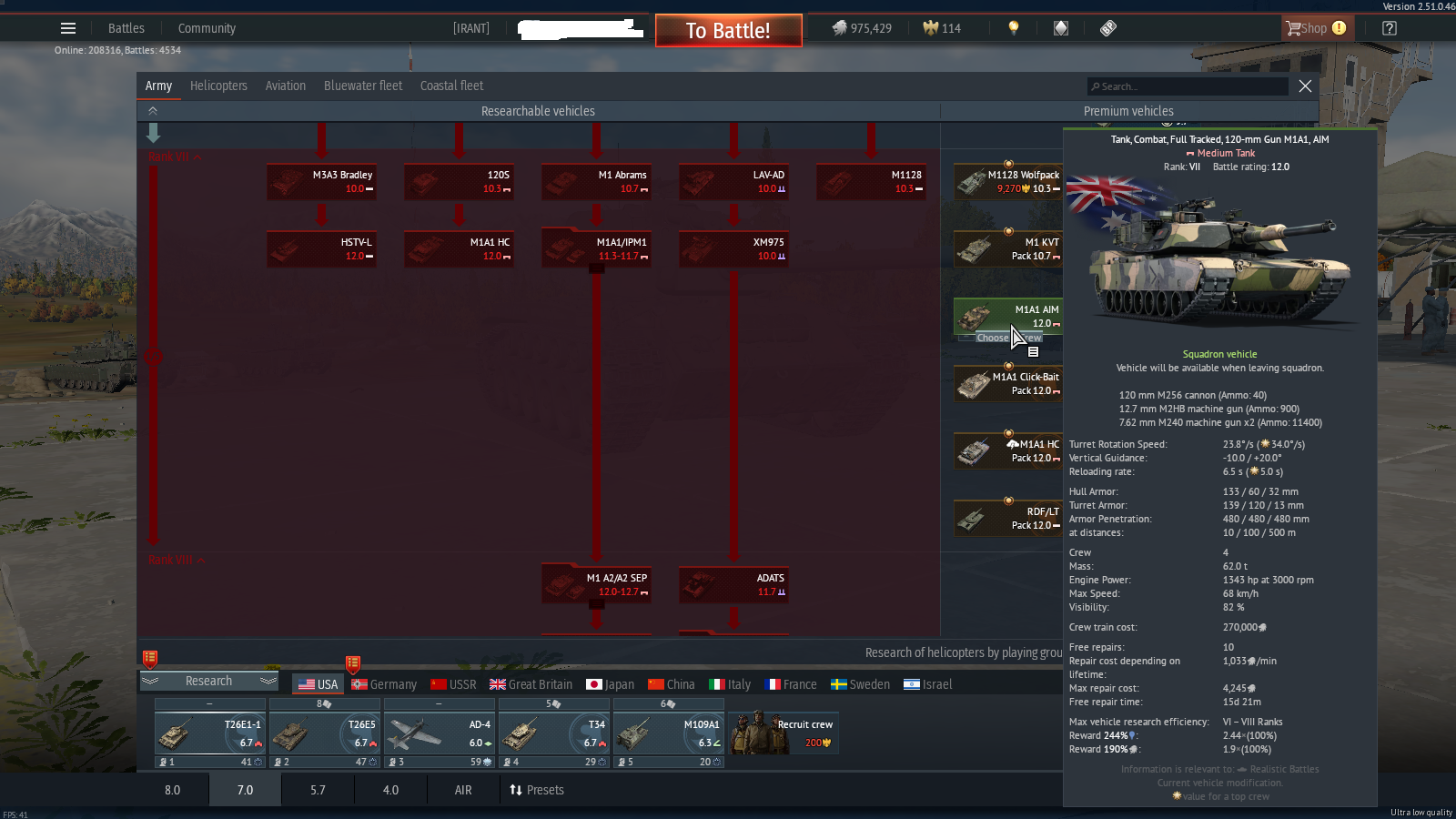Open the hamburger main menu

click(68, 28)
